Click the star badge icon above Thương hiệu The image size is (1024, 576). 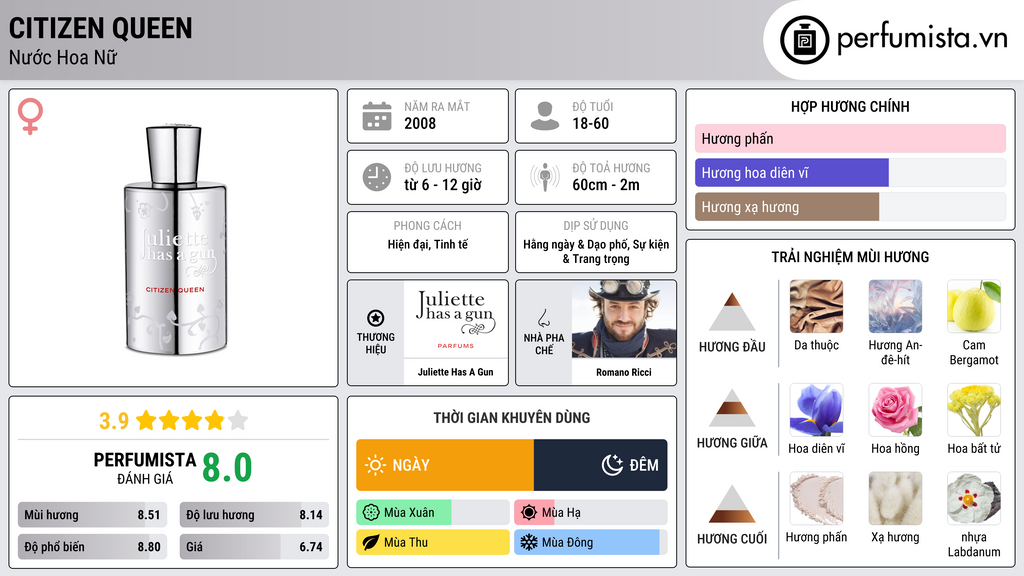[376, 318]
